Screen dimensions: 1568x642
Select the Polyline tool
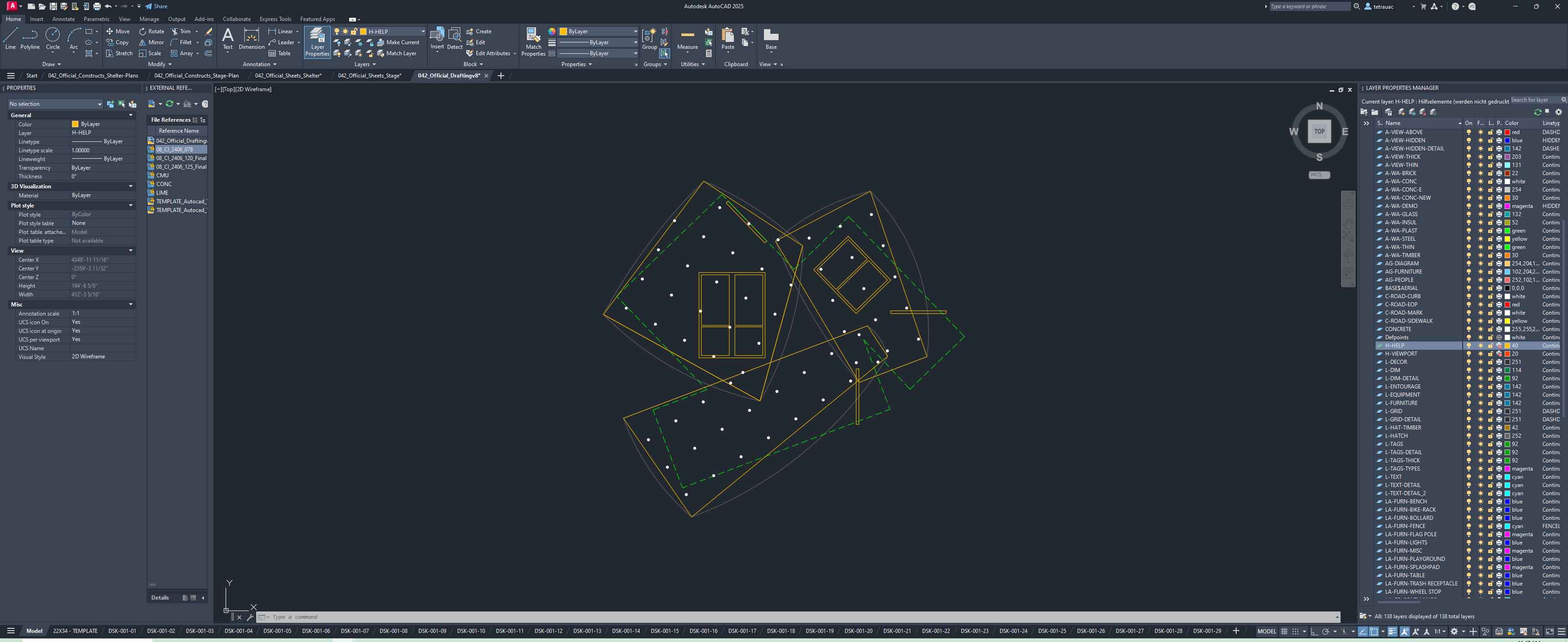pyautogui.click(x=30, y=38)
